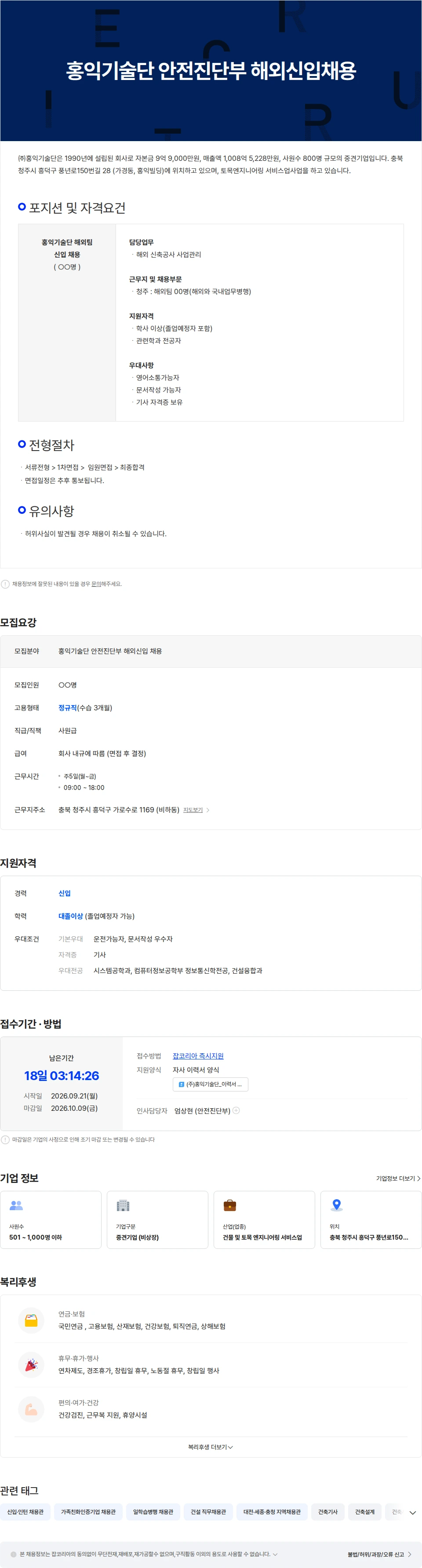
Task: Click the company type building icon
Action: 123,1204
